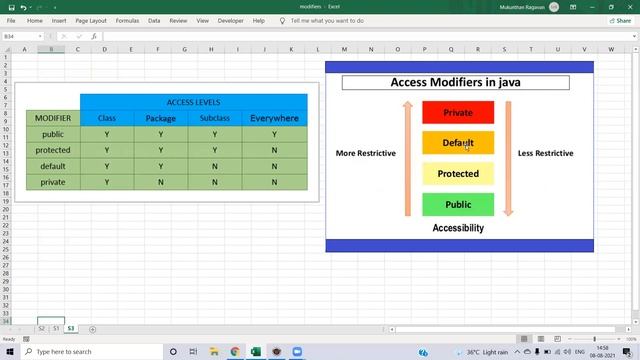640x360 pixels.
Task: Click the ACCESS LEVELS header cell
Action: click(193, 102)
